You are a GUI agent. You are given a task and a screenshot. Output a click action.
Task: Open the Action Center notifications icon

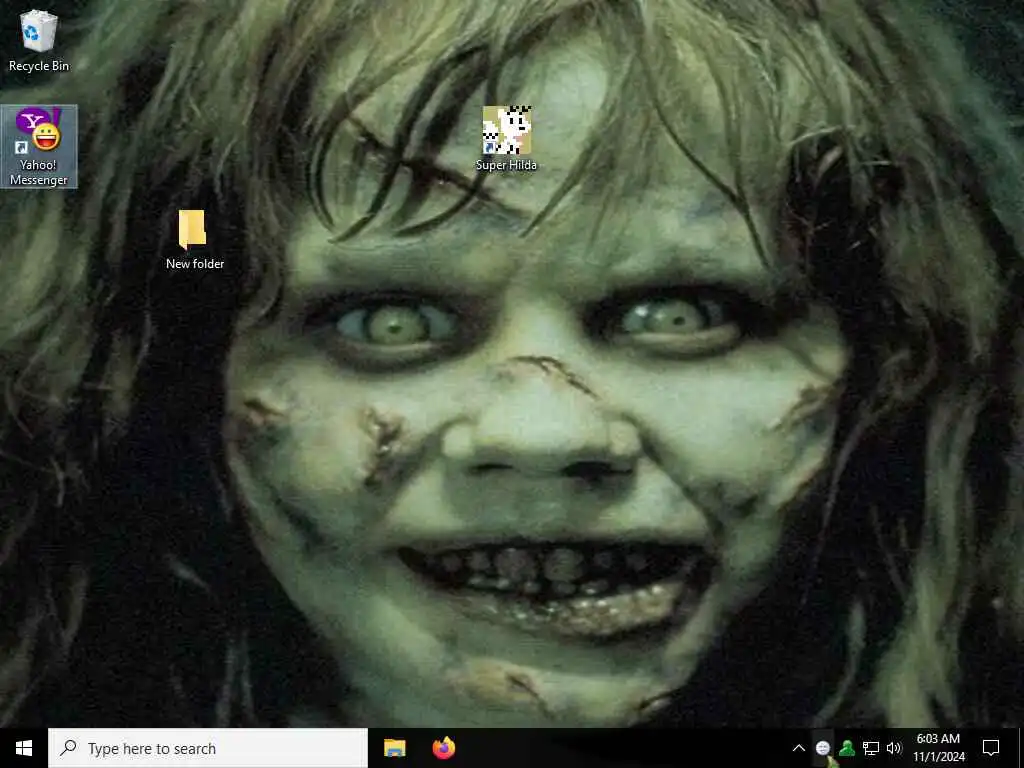point(991,748)
